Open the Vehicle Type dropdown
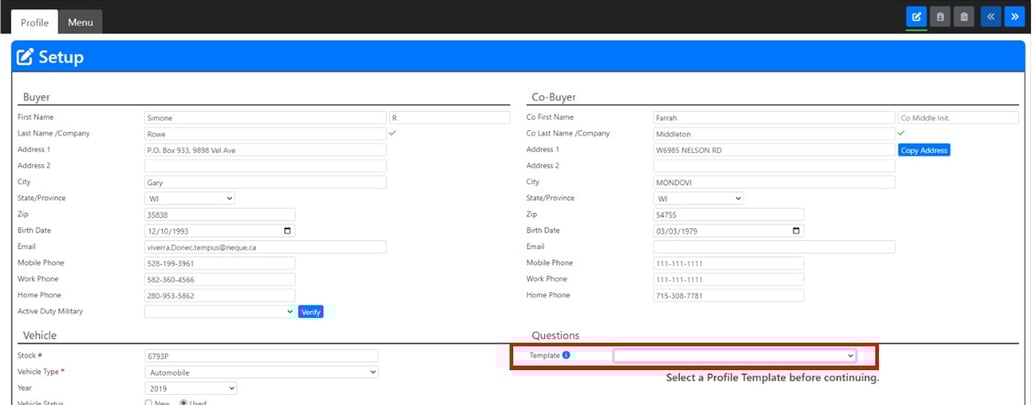Screen dimensions: 1032x405 [261, 372]
